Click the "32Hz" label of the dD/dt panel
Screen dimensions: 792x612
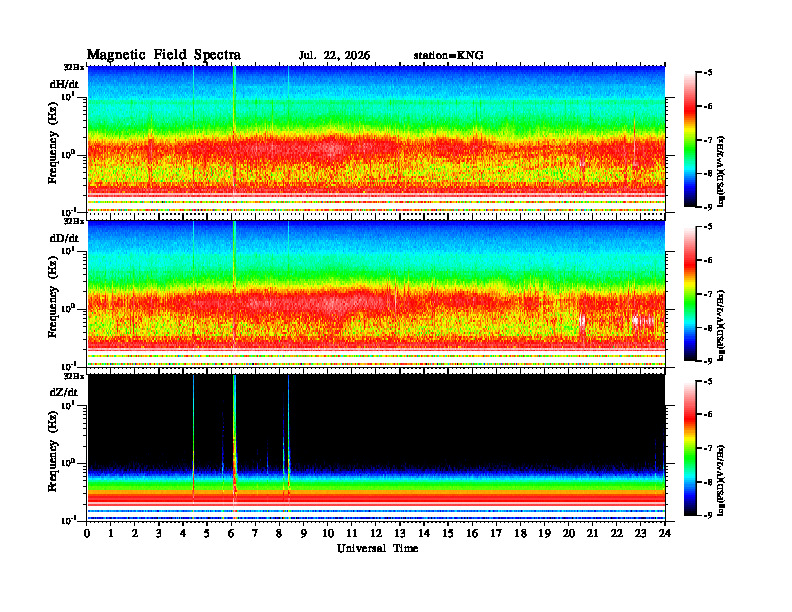(74, 221)
